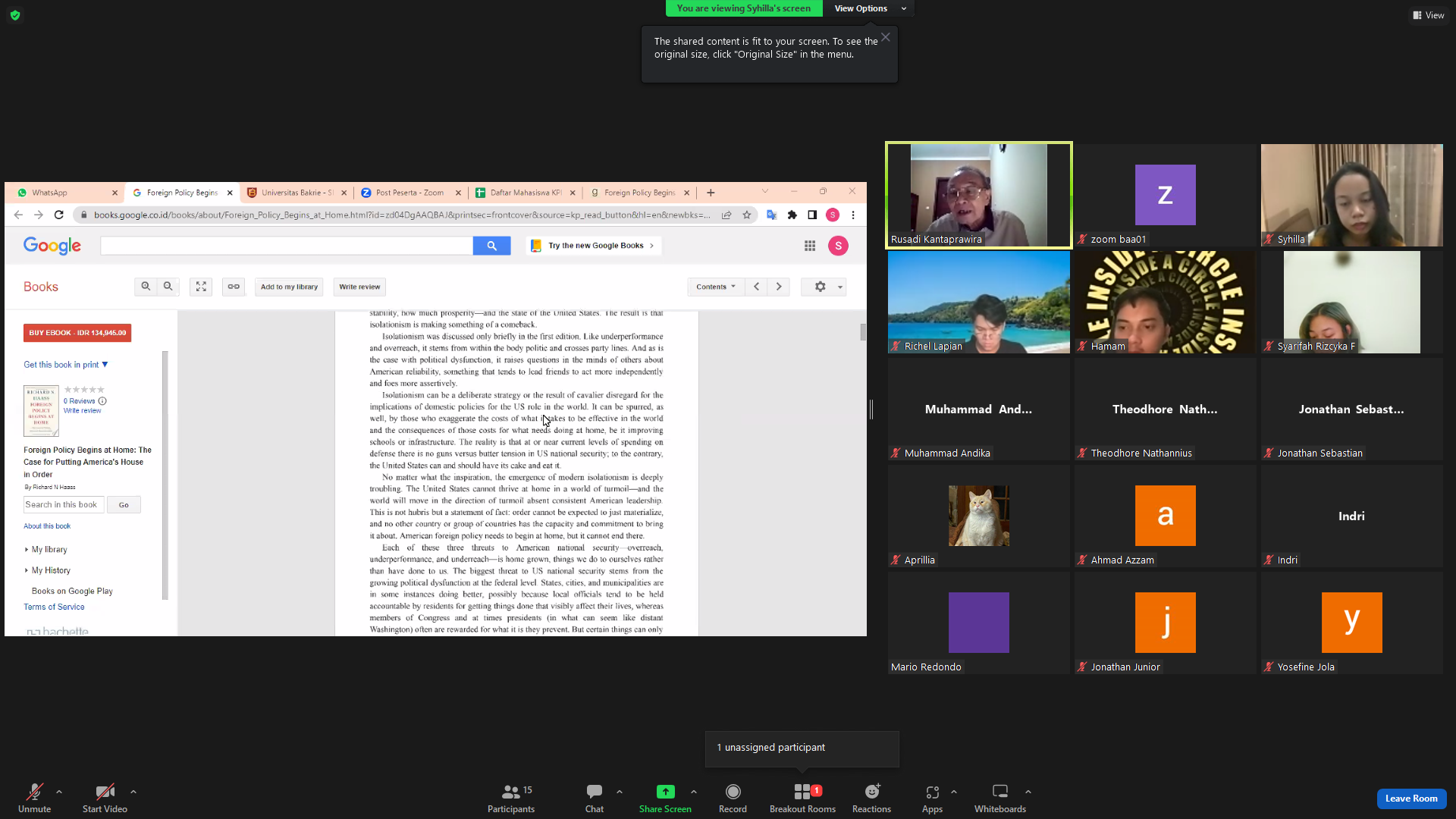Viewport: 1456px width, 819px height.
Task: Click Search in this book field
Action: coord(64,505)
